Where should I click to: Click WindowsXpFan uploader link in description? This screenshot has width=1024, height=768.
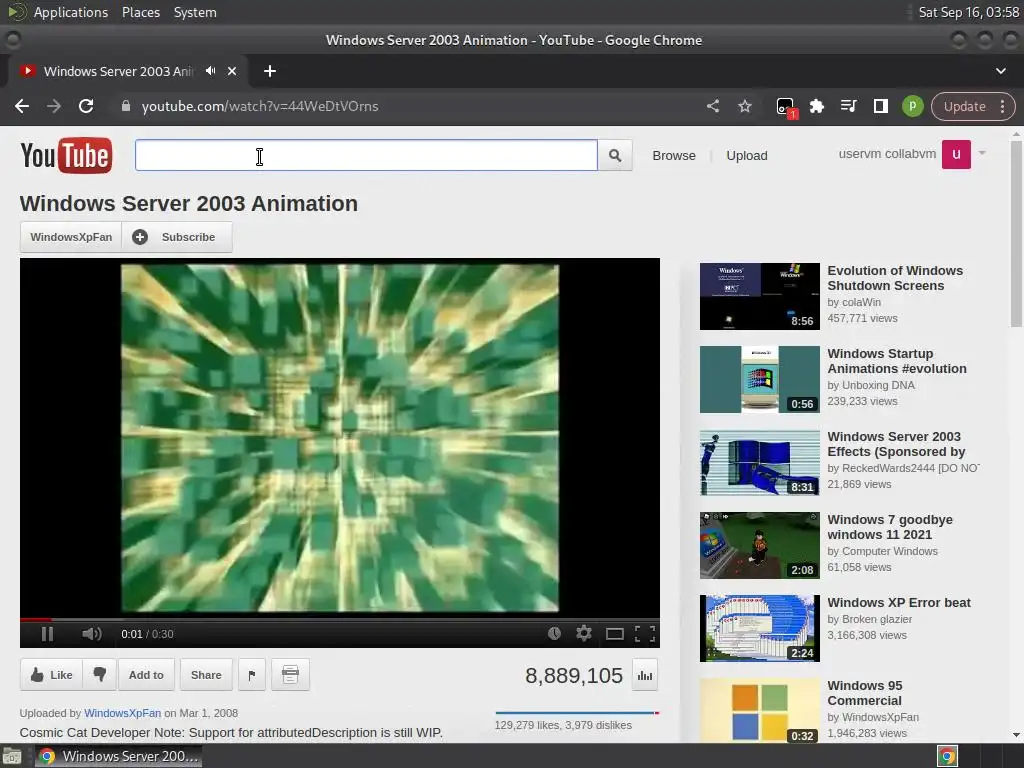122,713
